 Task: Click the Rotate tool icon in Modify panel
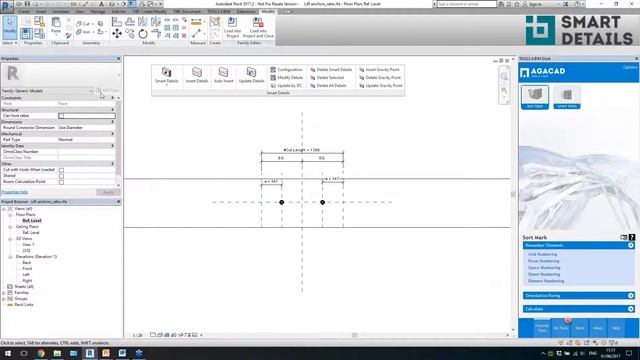[x=142, y=34]
